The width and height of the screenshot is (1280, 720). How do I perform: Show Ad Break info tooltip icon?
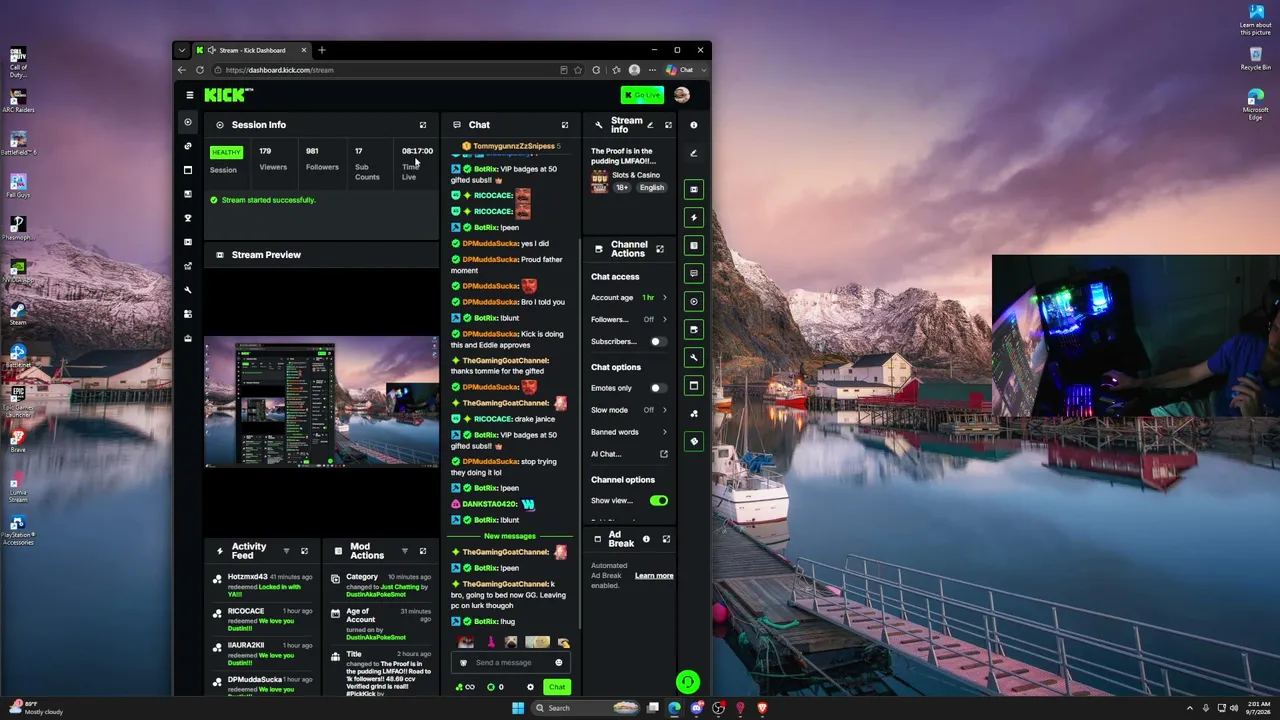coord(646,539)
